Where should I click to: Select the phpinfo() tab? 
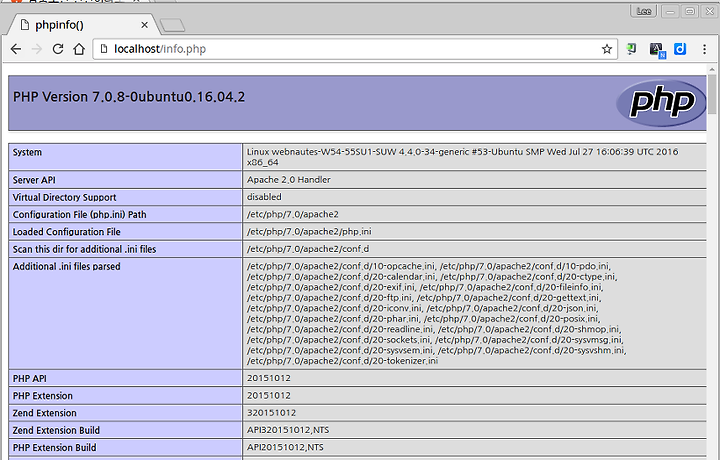84,25
